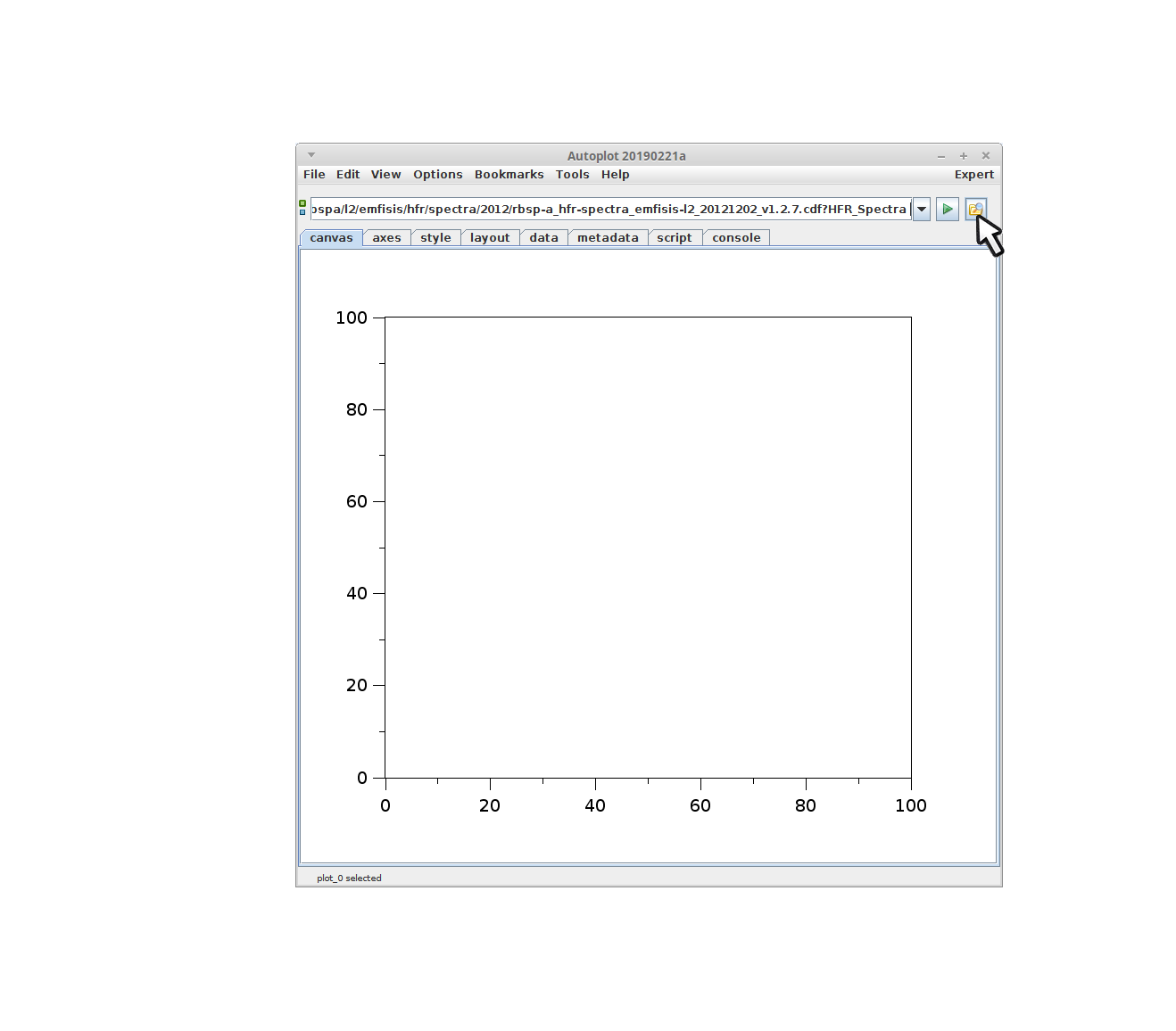Image resolution: width=1176 pixels, height=1031 pixels.
Task: Open the file browse inspect icon
Action: point(975,210)
